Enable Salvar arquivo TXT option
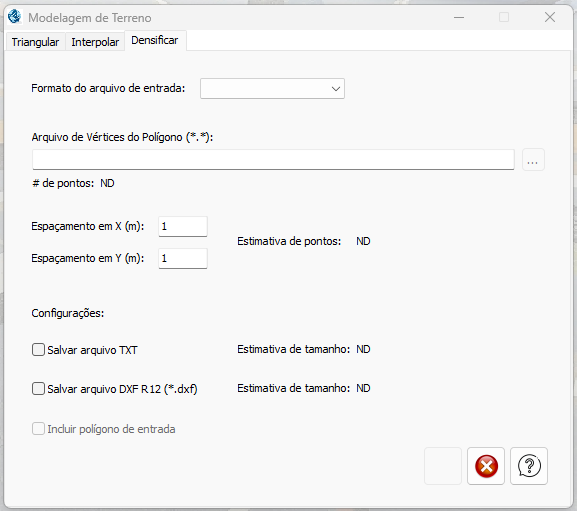577x511 pixels. (x=38, y=349)
